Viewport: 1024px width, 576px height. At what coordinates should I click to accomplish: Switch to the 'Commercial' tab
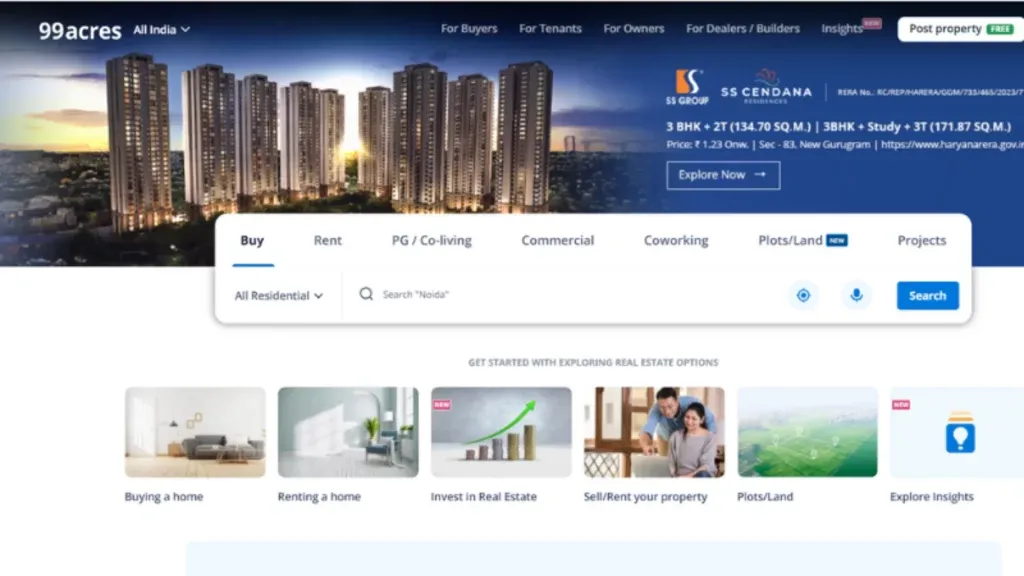click(557, 240)
